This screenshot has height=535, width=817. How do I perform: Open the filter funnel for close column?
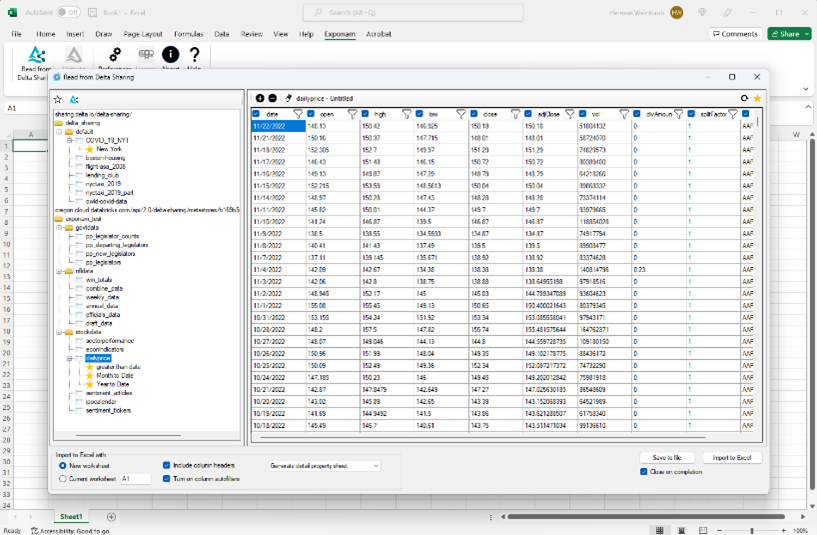coord(515,114)
